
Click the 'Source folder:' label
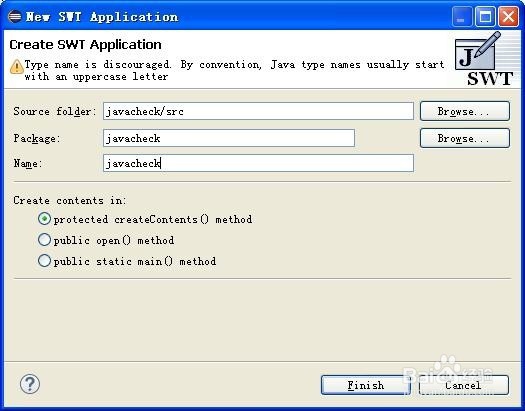coord(55,111)
